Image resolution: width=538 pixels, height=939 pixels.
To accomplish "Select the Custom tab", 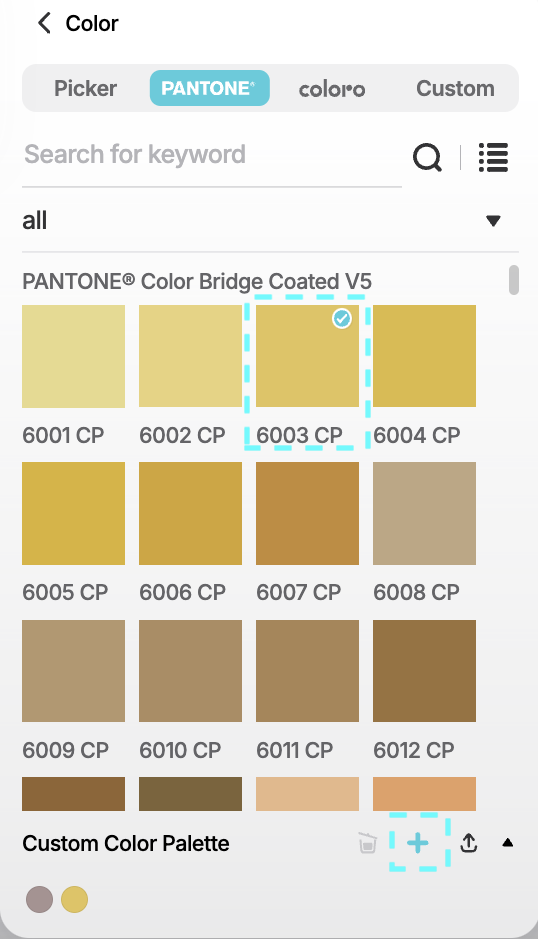I will pos(455,88).
